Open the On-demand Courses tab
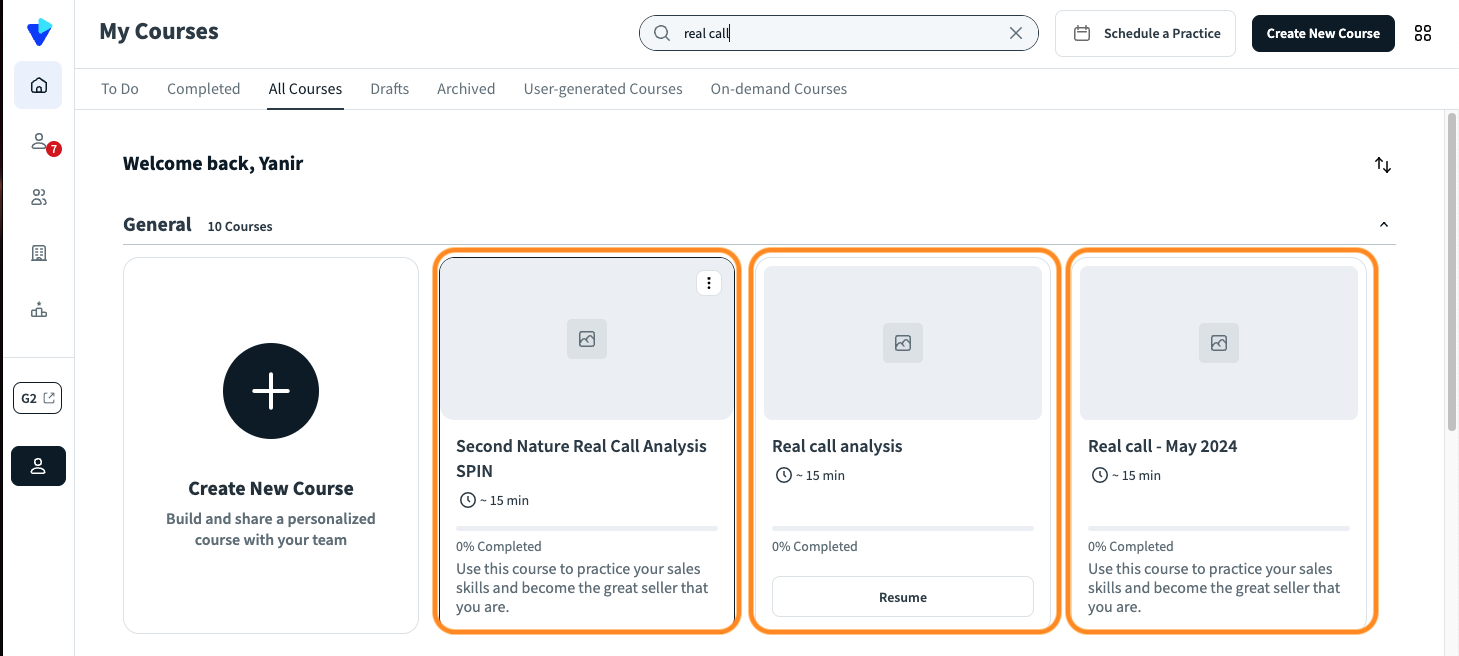The width and height of the screenshot is (1459, 656). point(779,89)
